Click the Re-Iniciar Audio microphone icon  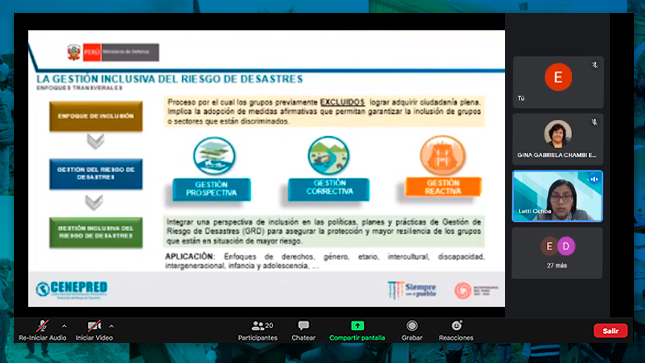(x=42, y=326)
